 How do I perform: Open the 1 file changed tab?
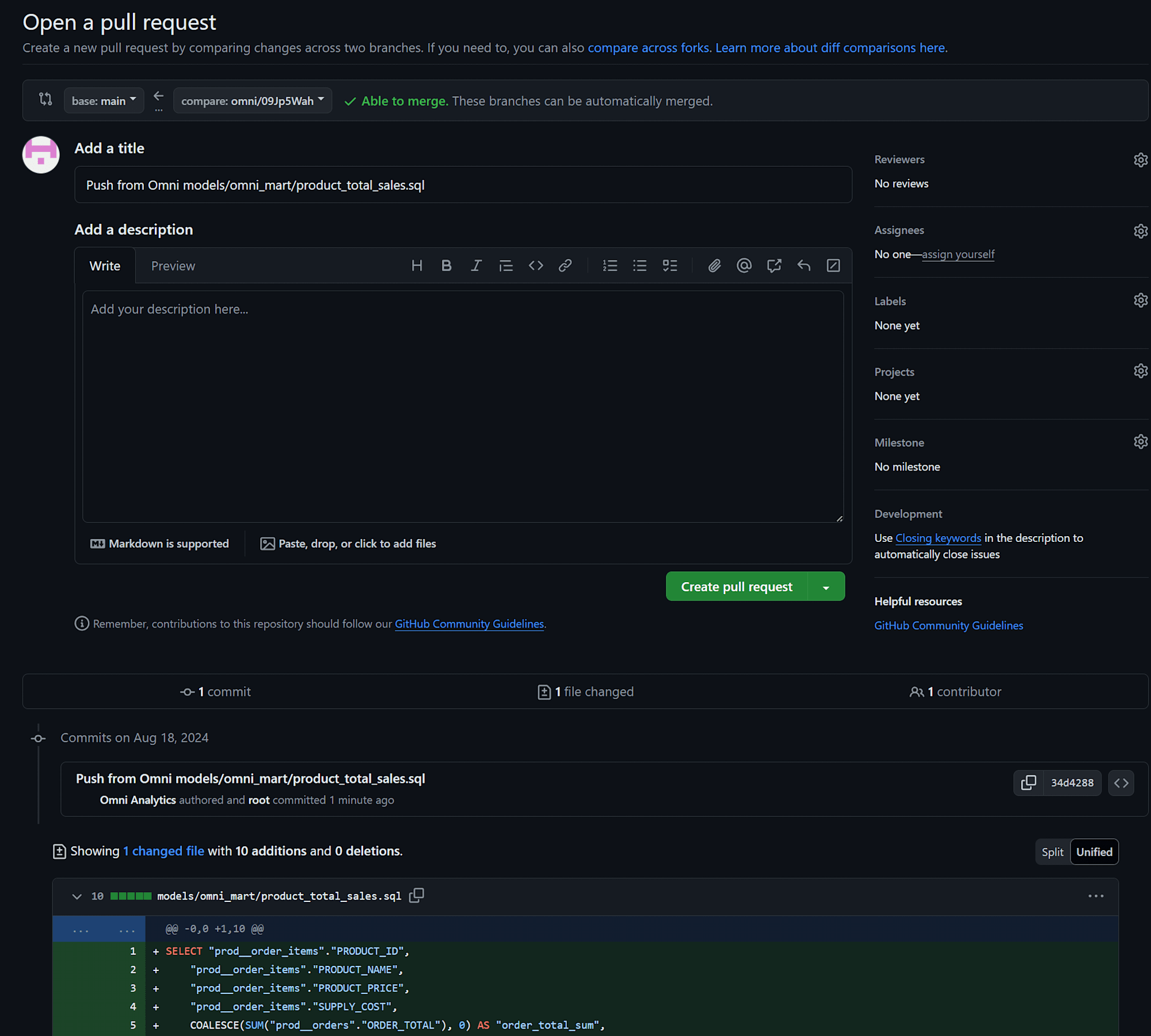click(585, 691)
